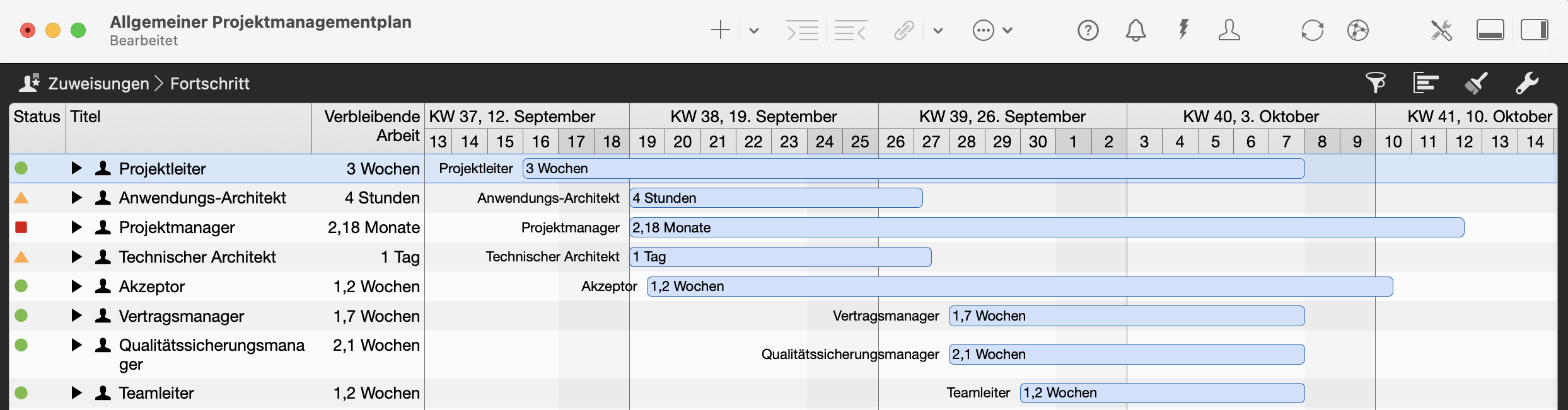Open the Help icon in the toolbar
Image resolution: width=1568 pixels, height=410 pixels.
coord(1088,30)
